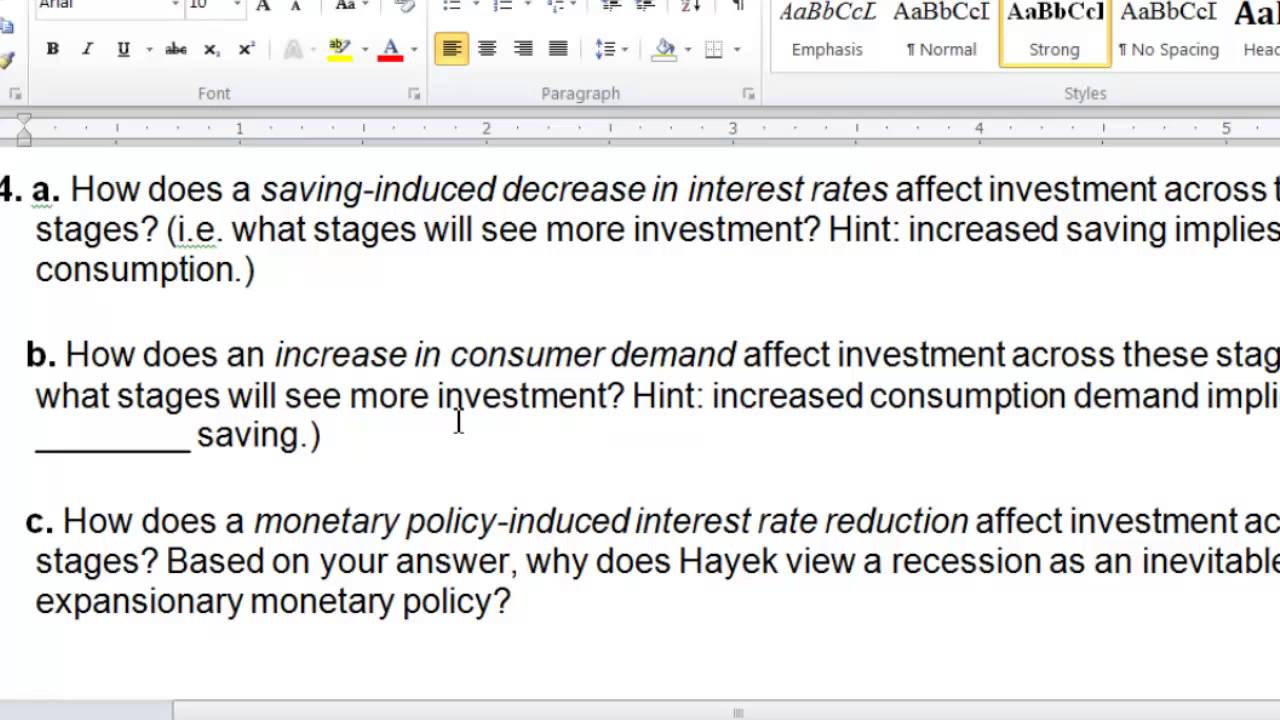Click the bold label 'b.'
1280x720 pixels.
(41, 355)
